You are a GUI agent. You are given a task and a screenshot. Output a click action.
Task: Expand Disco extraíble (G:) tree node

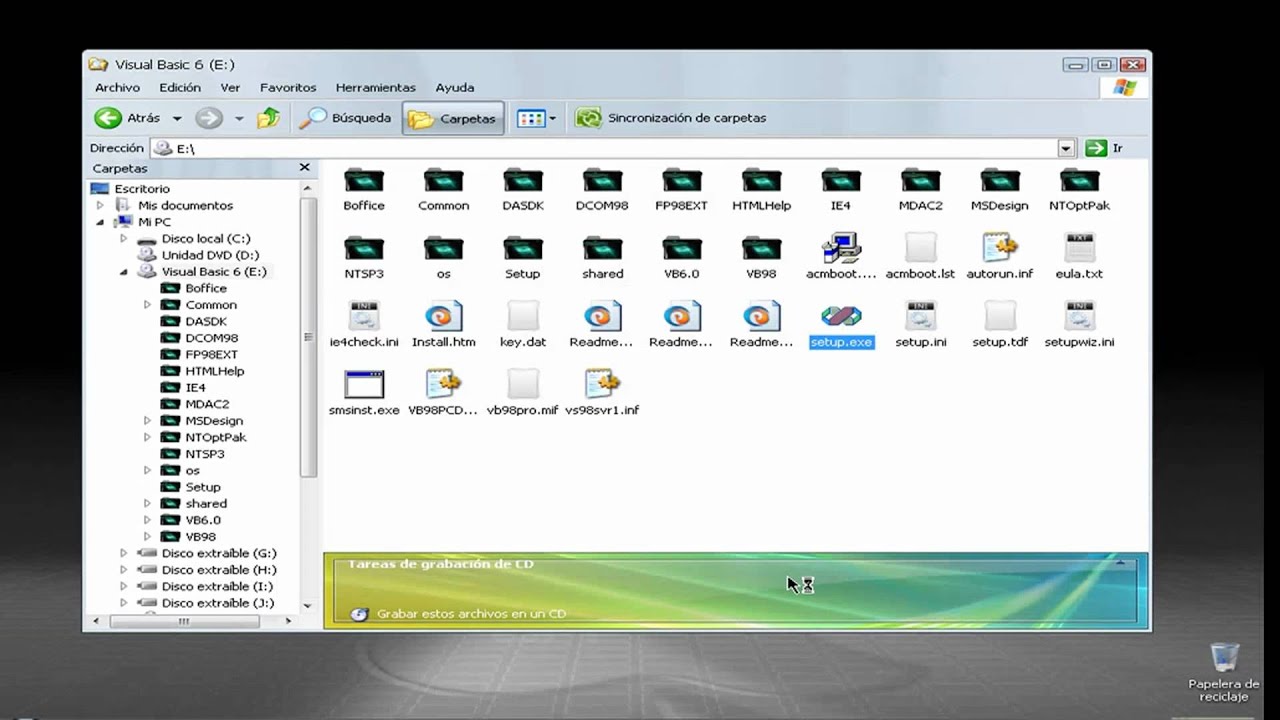click(x=124, y=553)
